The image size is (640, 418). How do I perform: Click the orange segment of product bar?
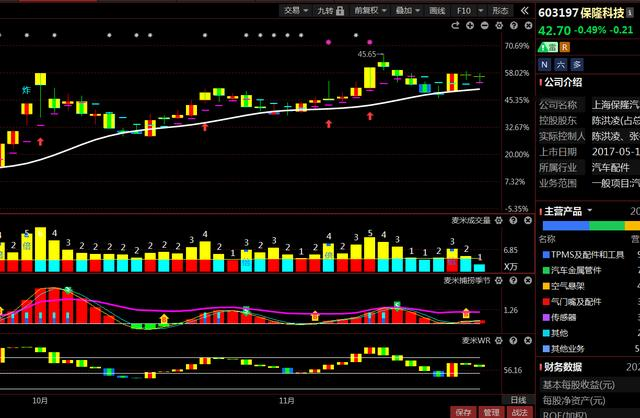click(x=632, y=226)
